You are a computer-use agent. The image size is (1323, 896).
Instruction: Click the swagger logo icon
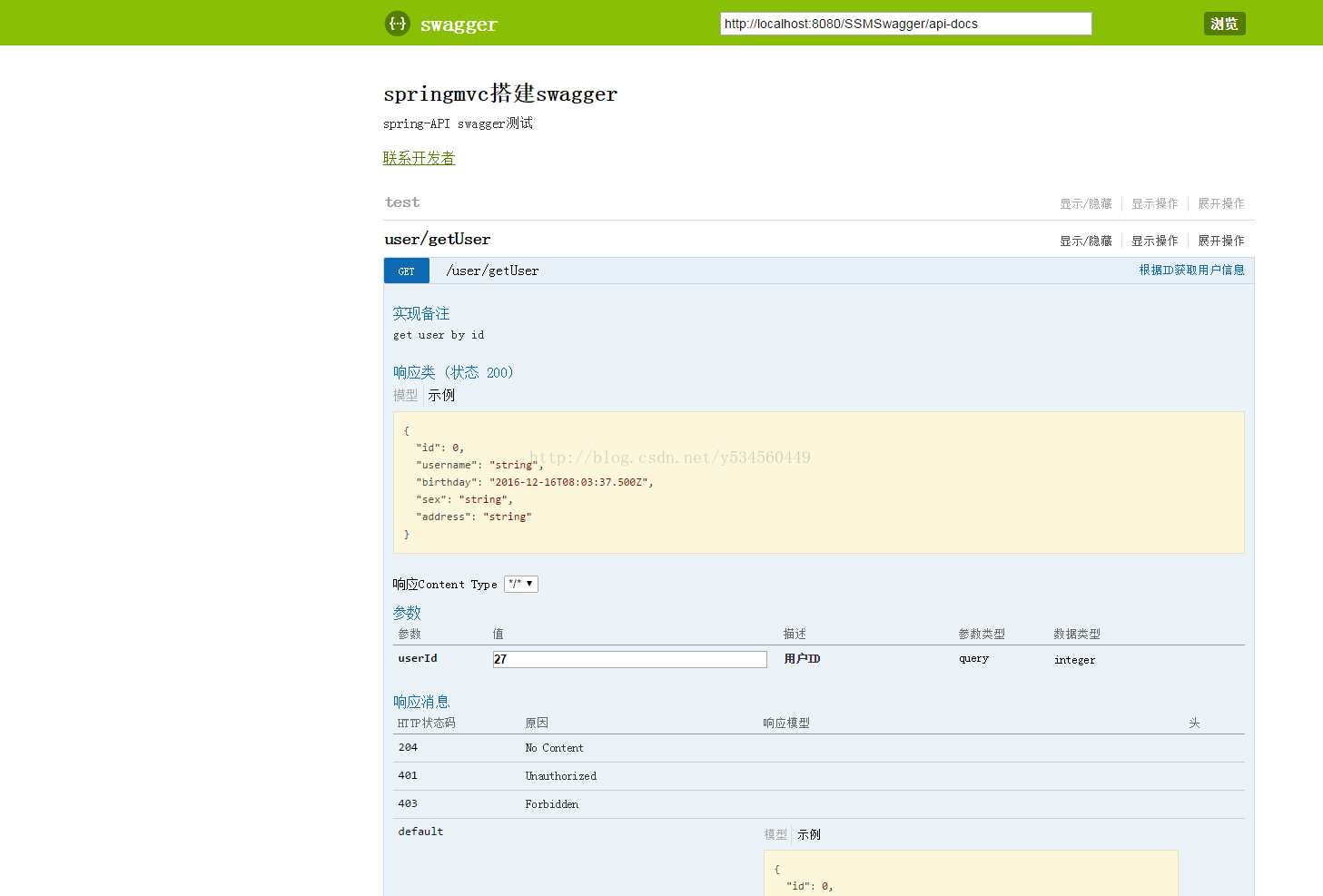click(398, 24)
